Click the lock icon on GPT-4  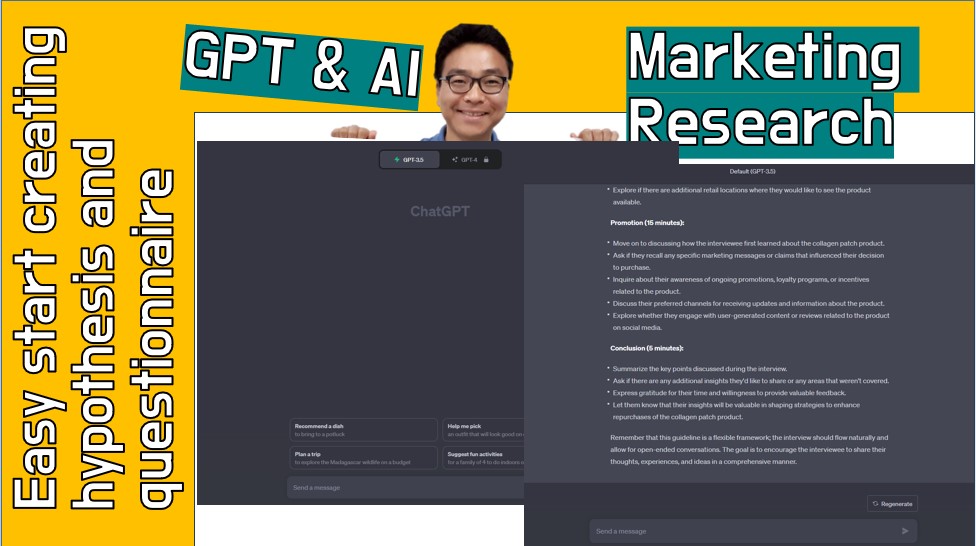(486, 160)
